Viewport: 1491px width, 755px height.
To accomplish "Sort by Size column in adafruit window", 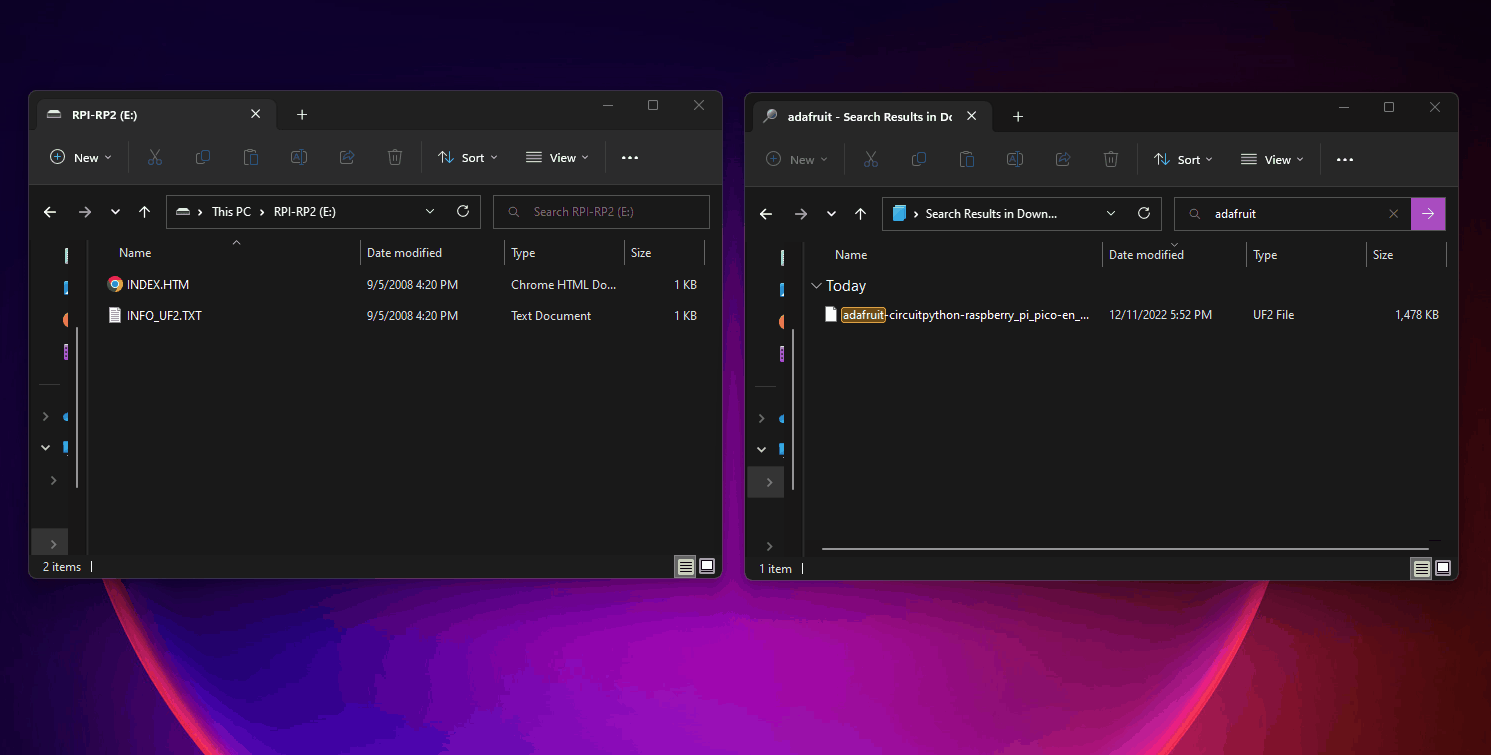I will pyautogui.click(x=1383, y=255).
